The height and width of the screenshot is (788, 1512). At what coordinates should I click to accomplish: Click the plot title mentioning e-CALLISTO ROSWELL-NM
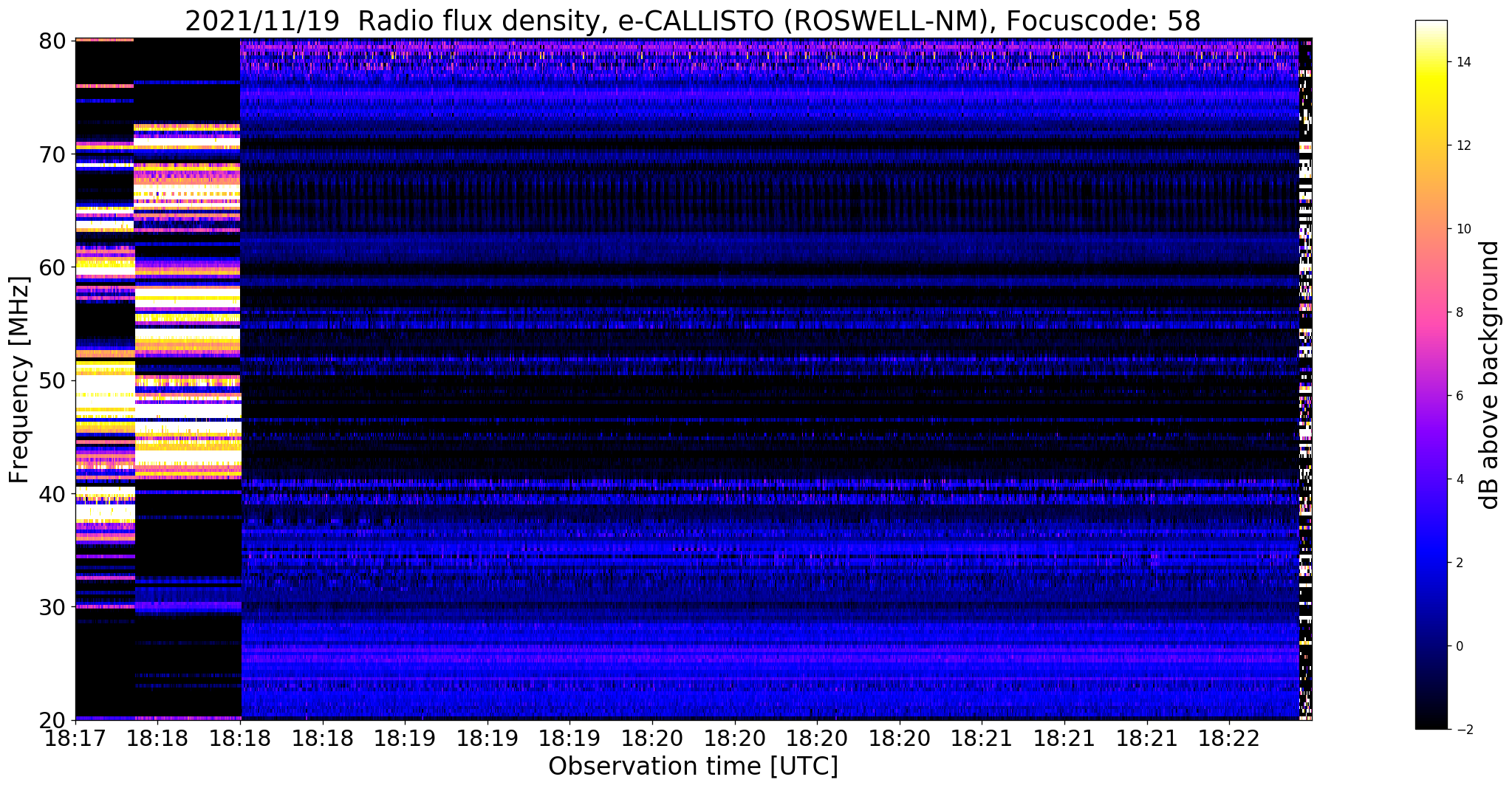(693, 20)
